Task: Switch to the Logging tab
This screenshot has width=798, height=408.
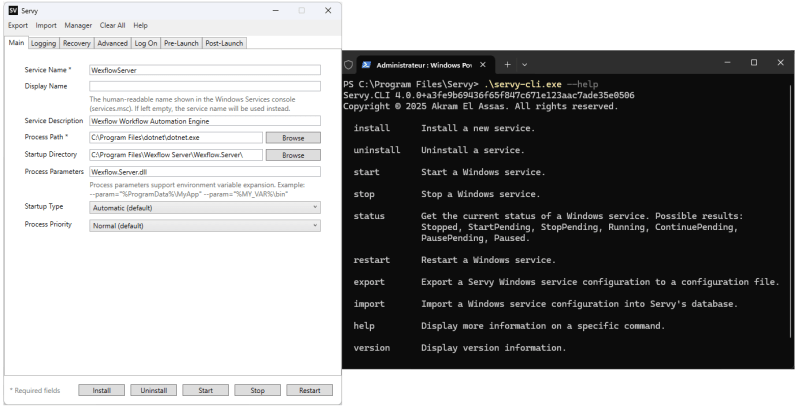Action: coord(43,43)
